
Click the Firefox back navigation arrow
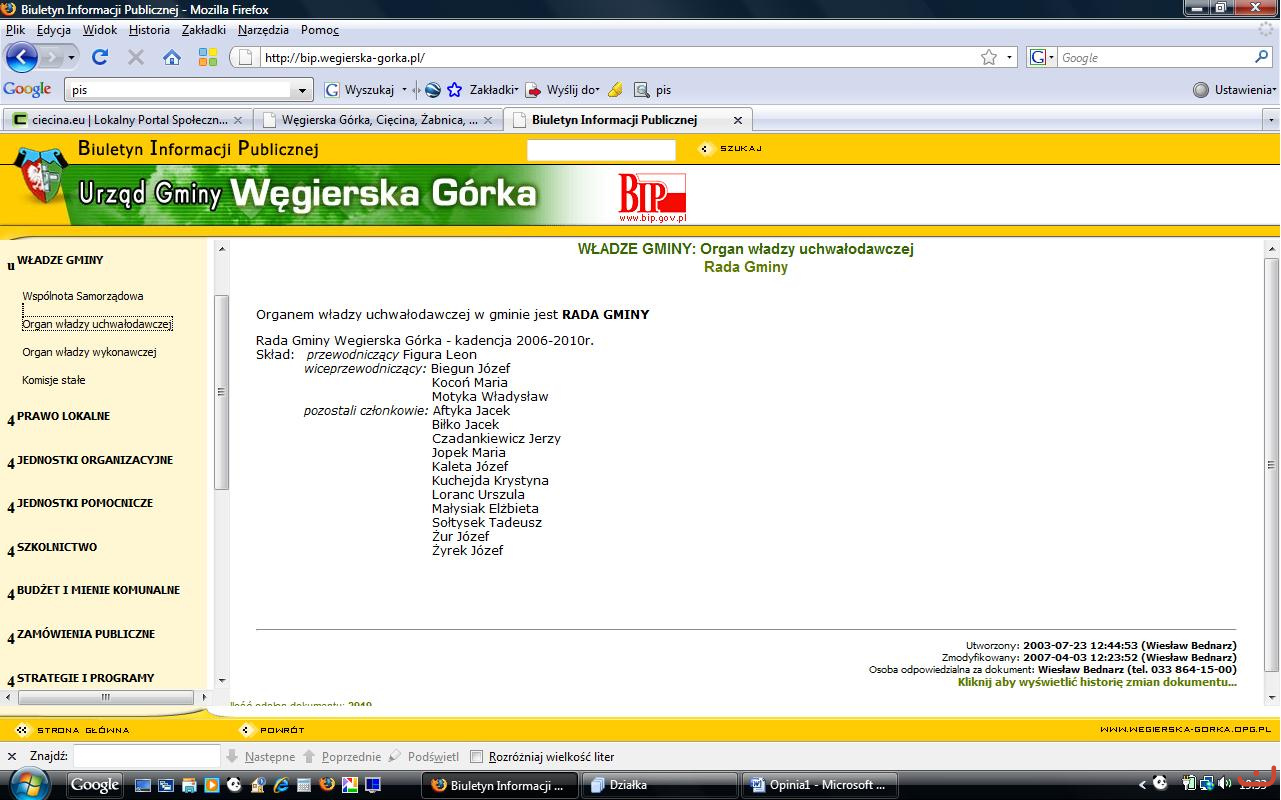tap(22, 57)
